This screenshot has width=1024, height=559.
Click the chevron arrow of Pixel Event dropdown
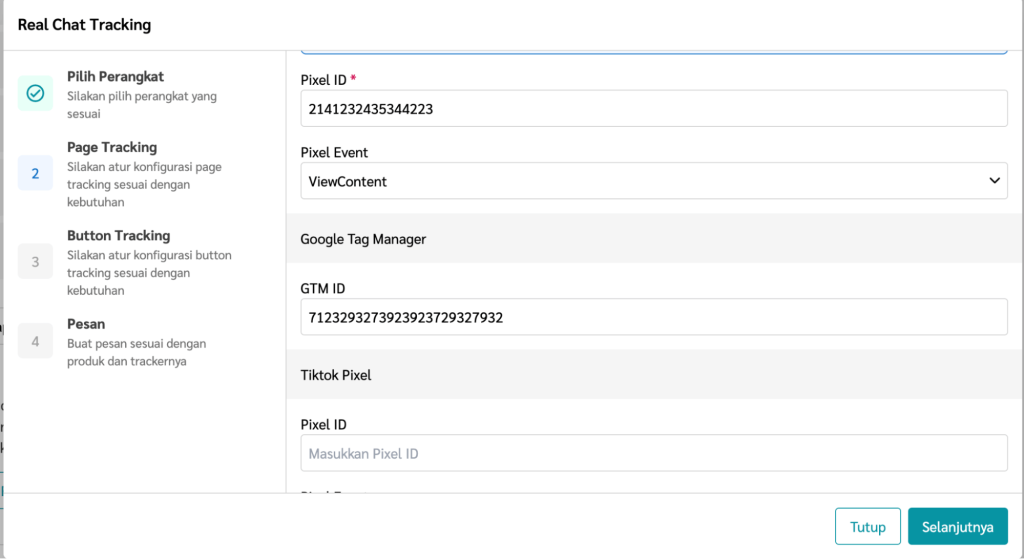(994, 181)
